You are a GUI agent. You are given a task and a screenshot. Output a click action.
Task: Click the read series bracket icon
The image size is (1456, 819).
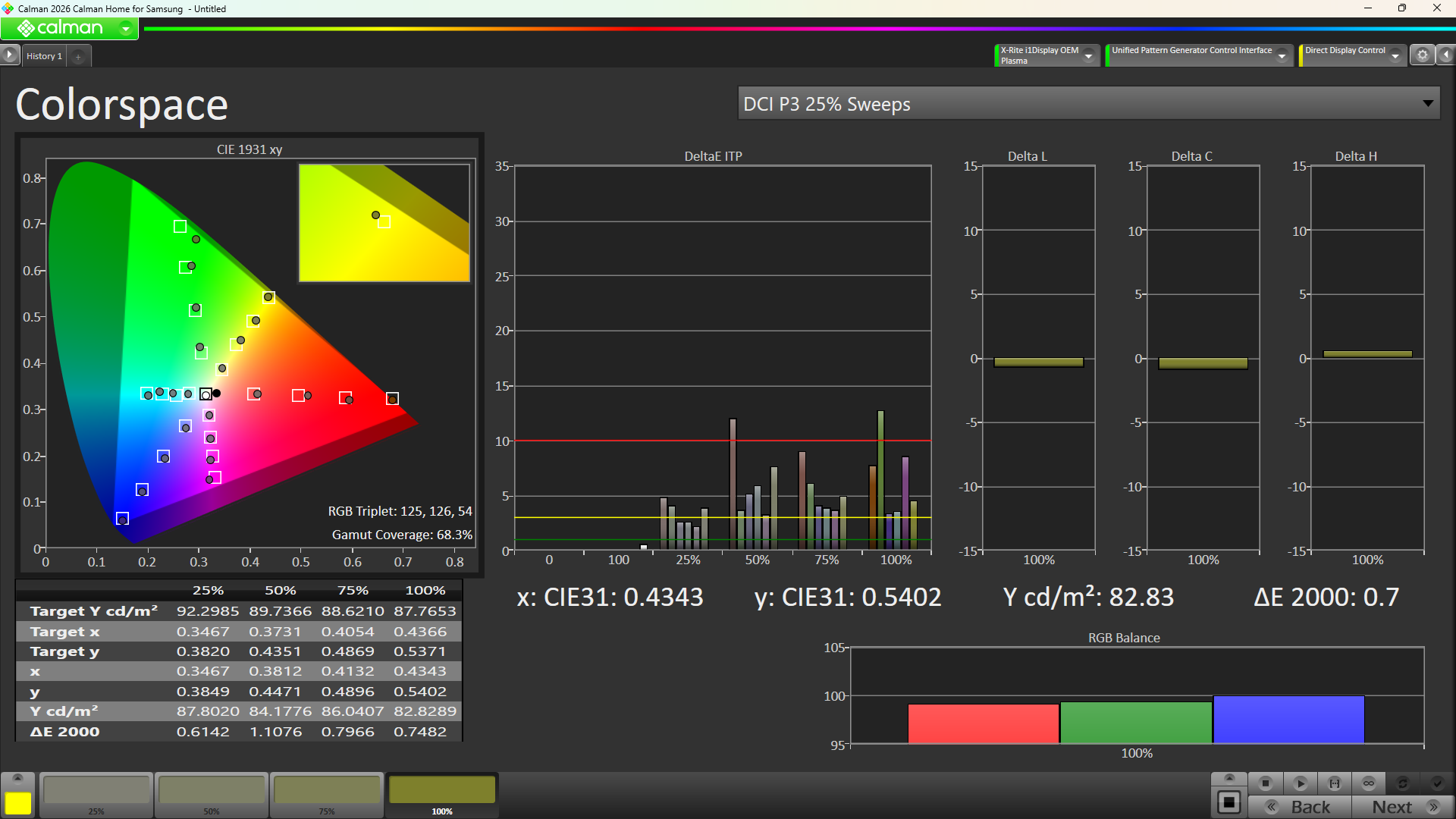[1335, 783]
